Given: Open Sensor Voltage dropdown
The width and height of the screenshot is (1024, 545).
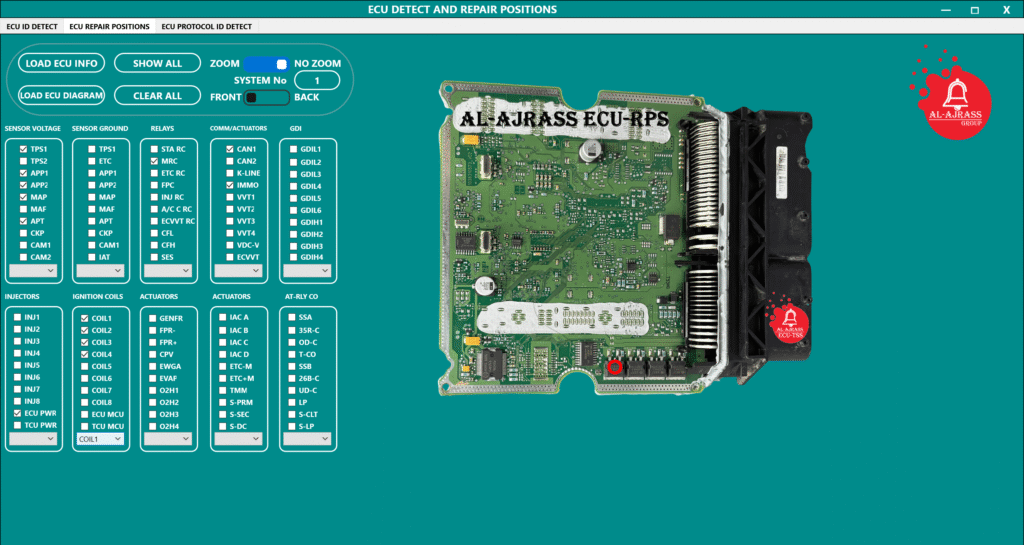Looking at the screenshot, I should click(33, 270).
